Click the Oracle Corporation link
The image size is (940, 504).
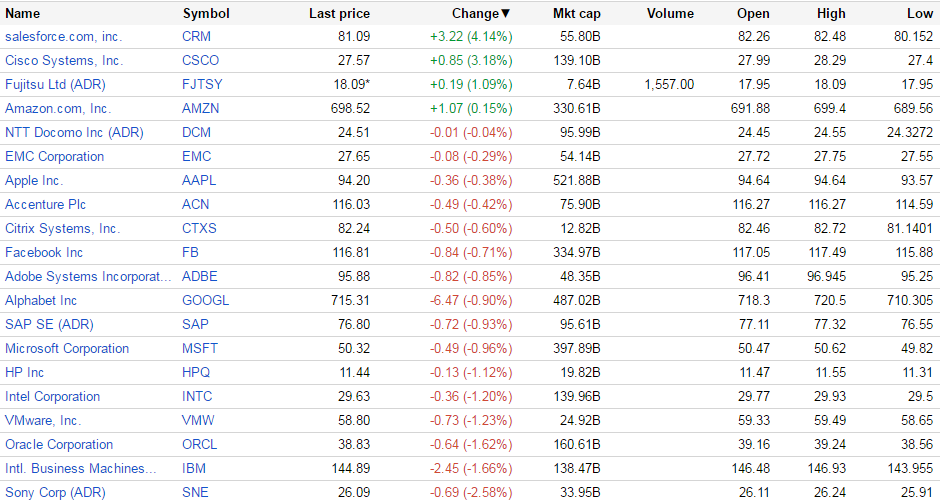pos(59,444)
